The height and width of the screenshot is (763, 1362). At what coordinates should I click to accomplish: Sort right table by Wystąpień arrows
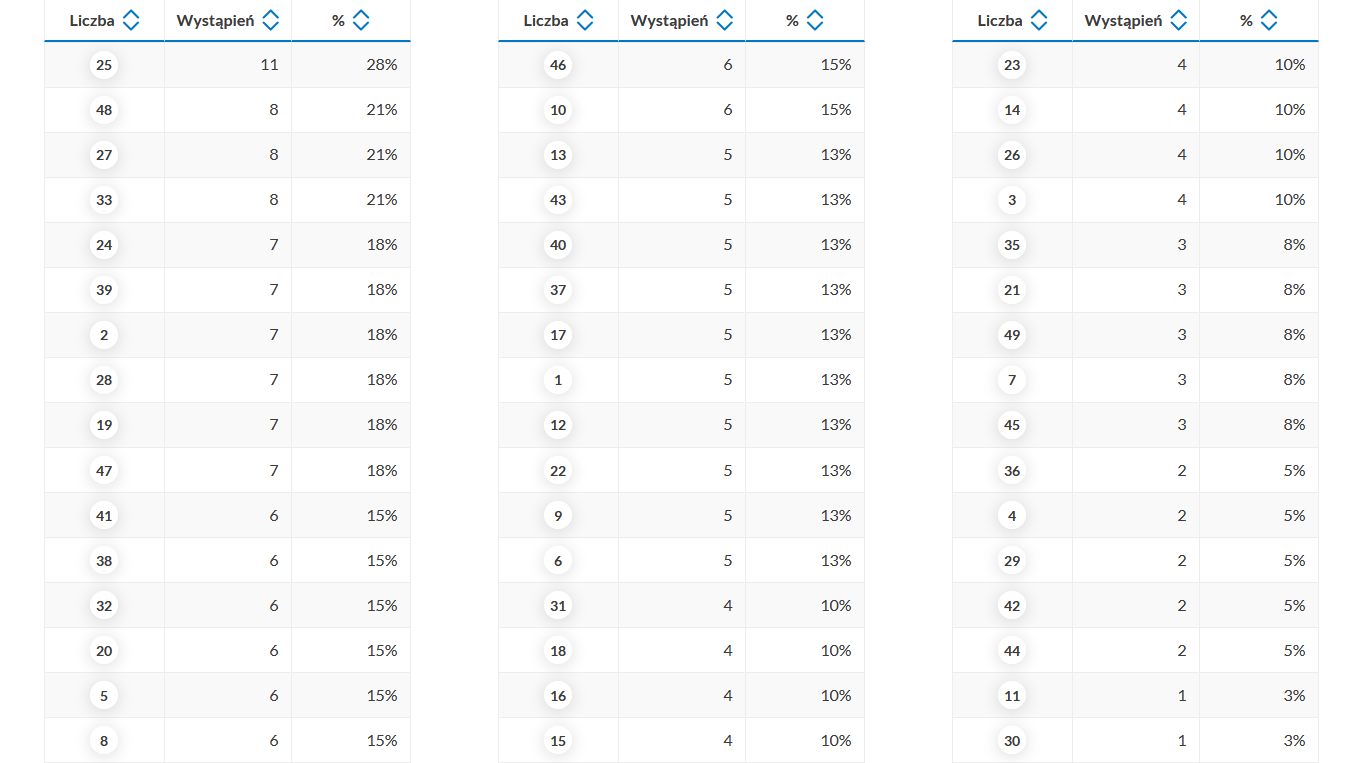click(1178, 20)
